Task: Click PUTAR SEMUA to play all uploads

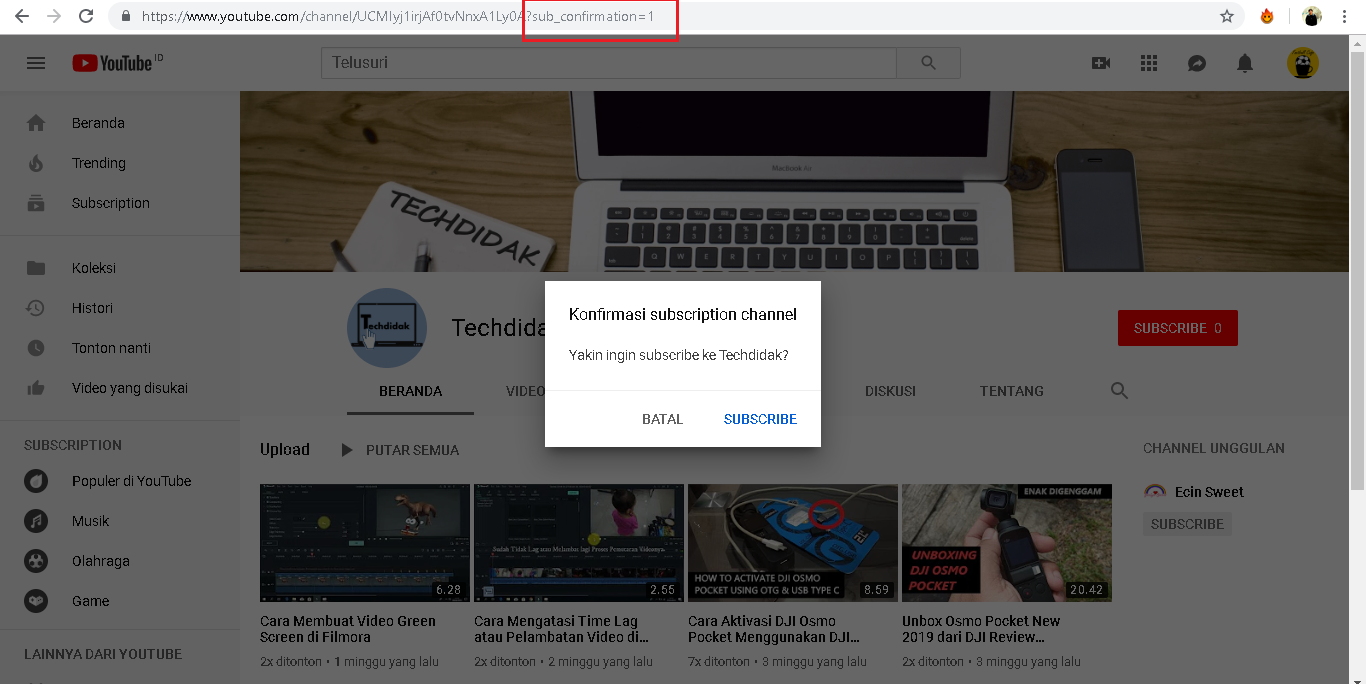Action: click(413, 449)
